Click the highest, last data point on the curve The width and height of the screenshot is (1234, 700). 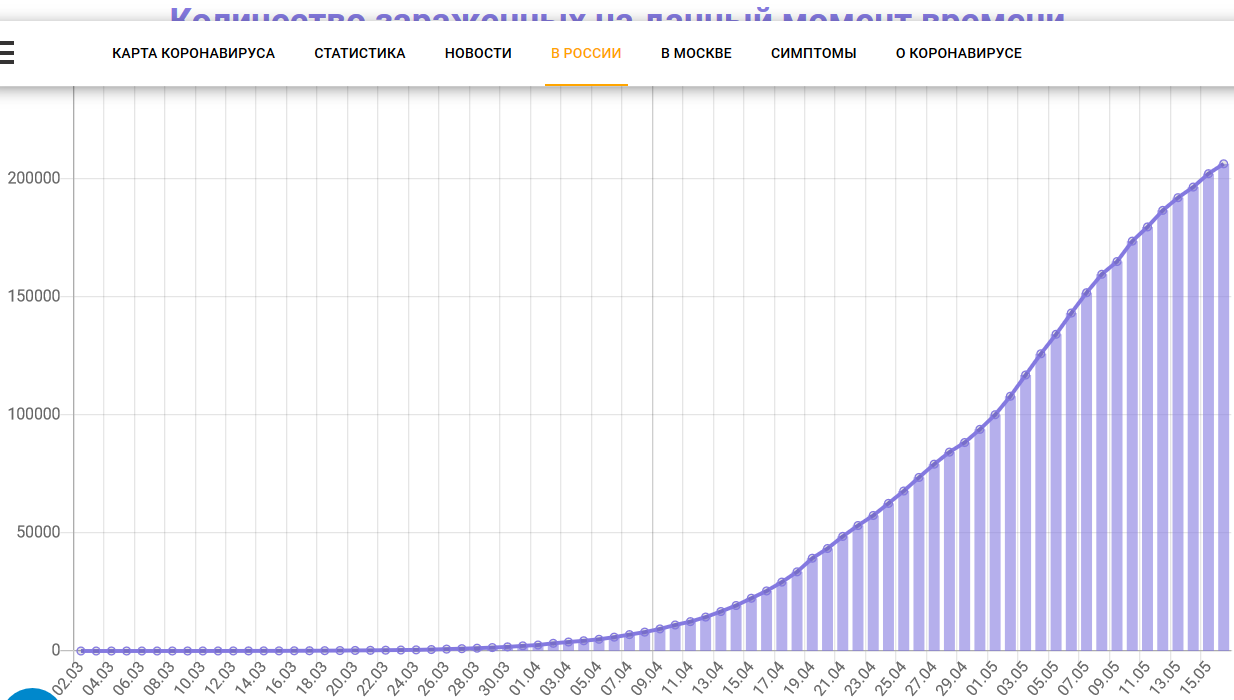coord(1223,165)
